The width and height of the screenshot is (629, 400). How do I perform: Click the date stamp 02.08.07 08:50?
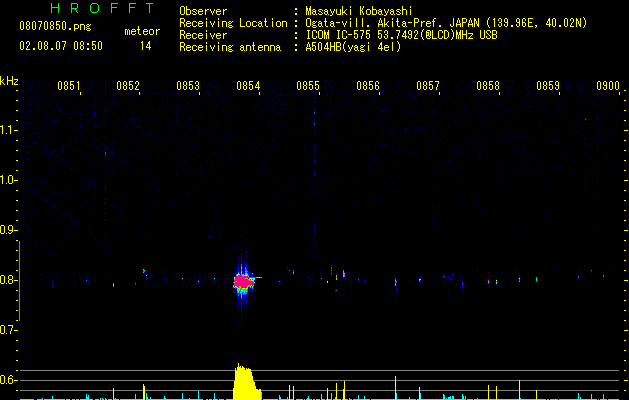(61, 46)
